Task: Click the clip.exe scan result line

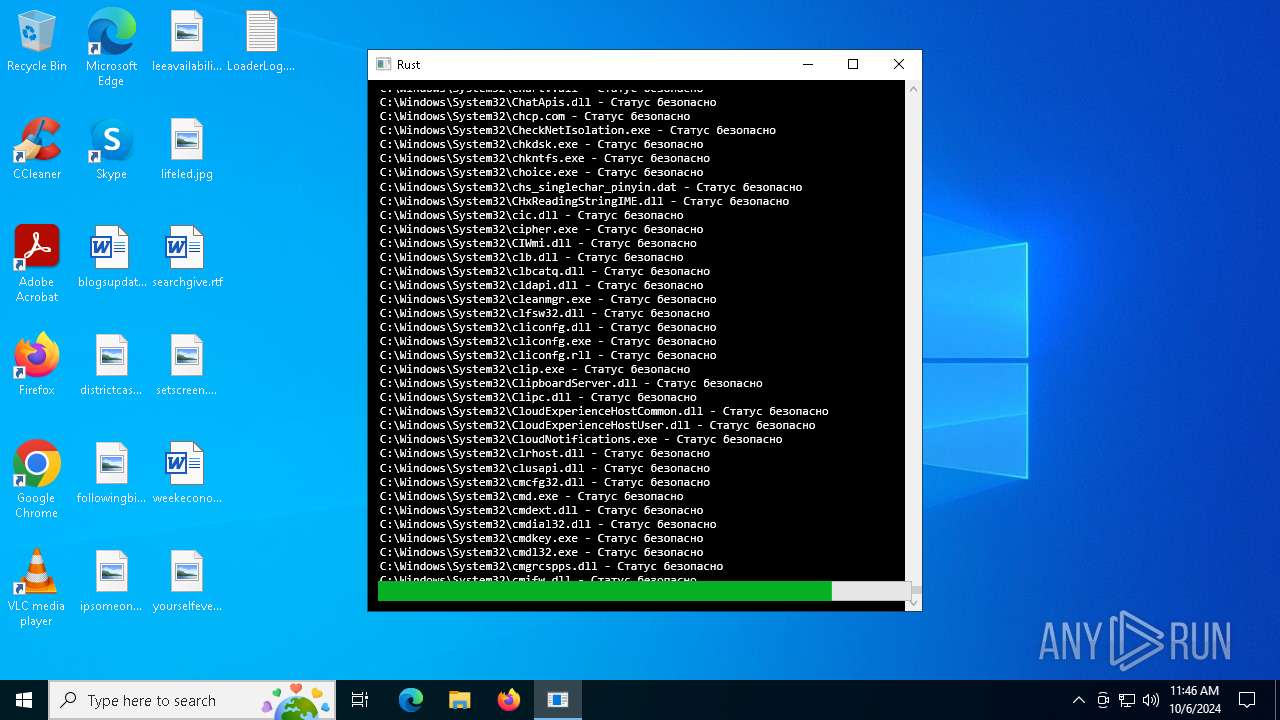Action: click(534, 369)
